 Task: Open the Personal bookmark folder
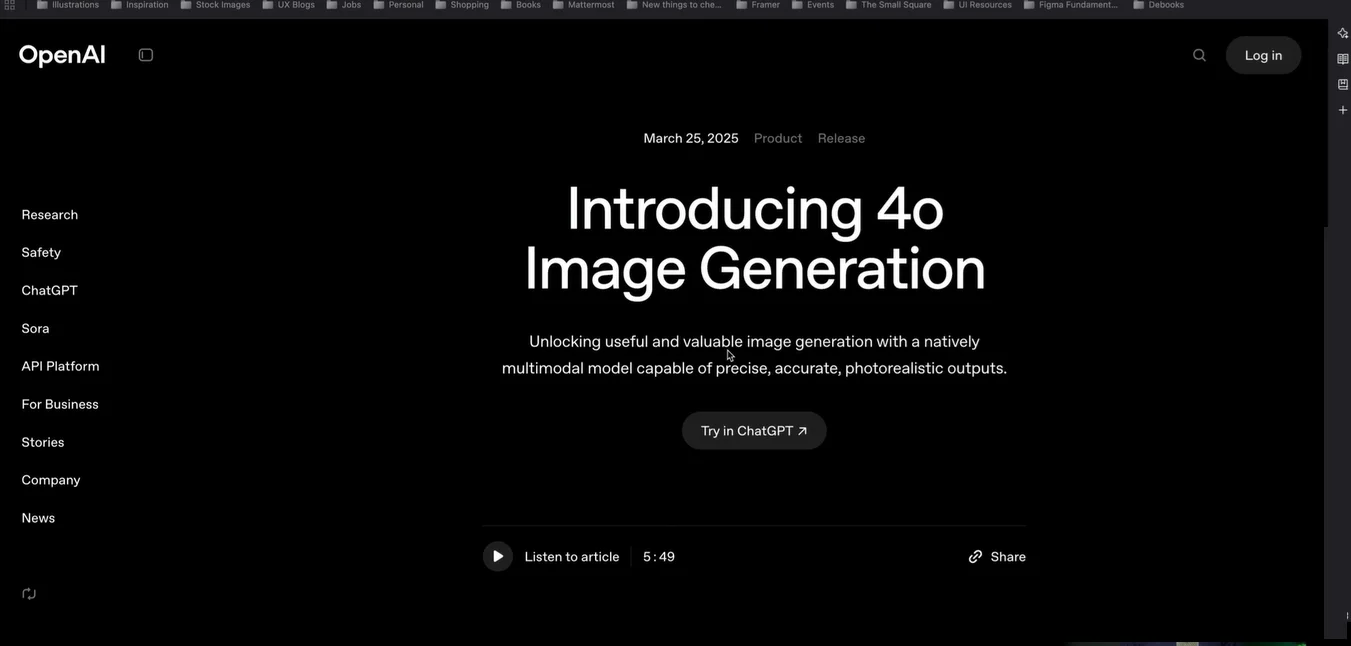click(399, 5)
